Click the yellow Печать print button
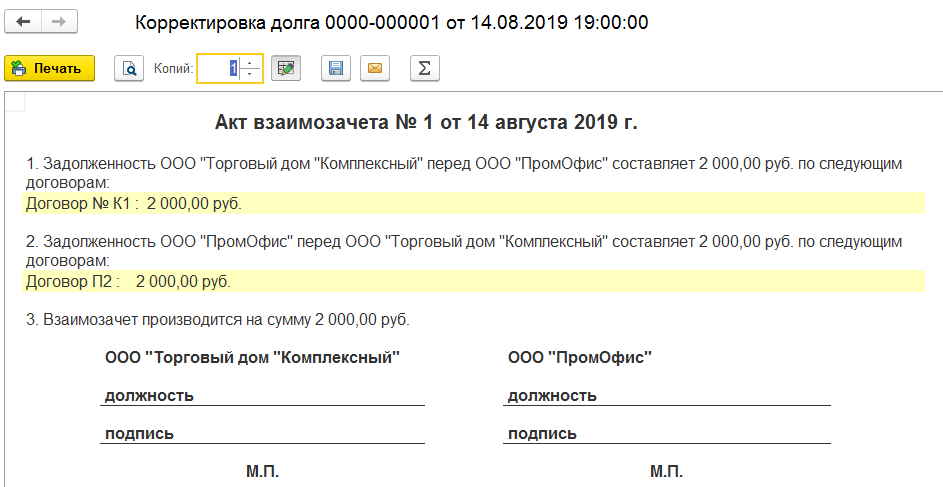The height and width of the screenshot is (487, 943). 49,69
